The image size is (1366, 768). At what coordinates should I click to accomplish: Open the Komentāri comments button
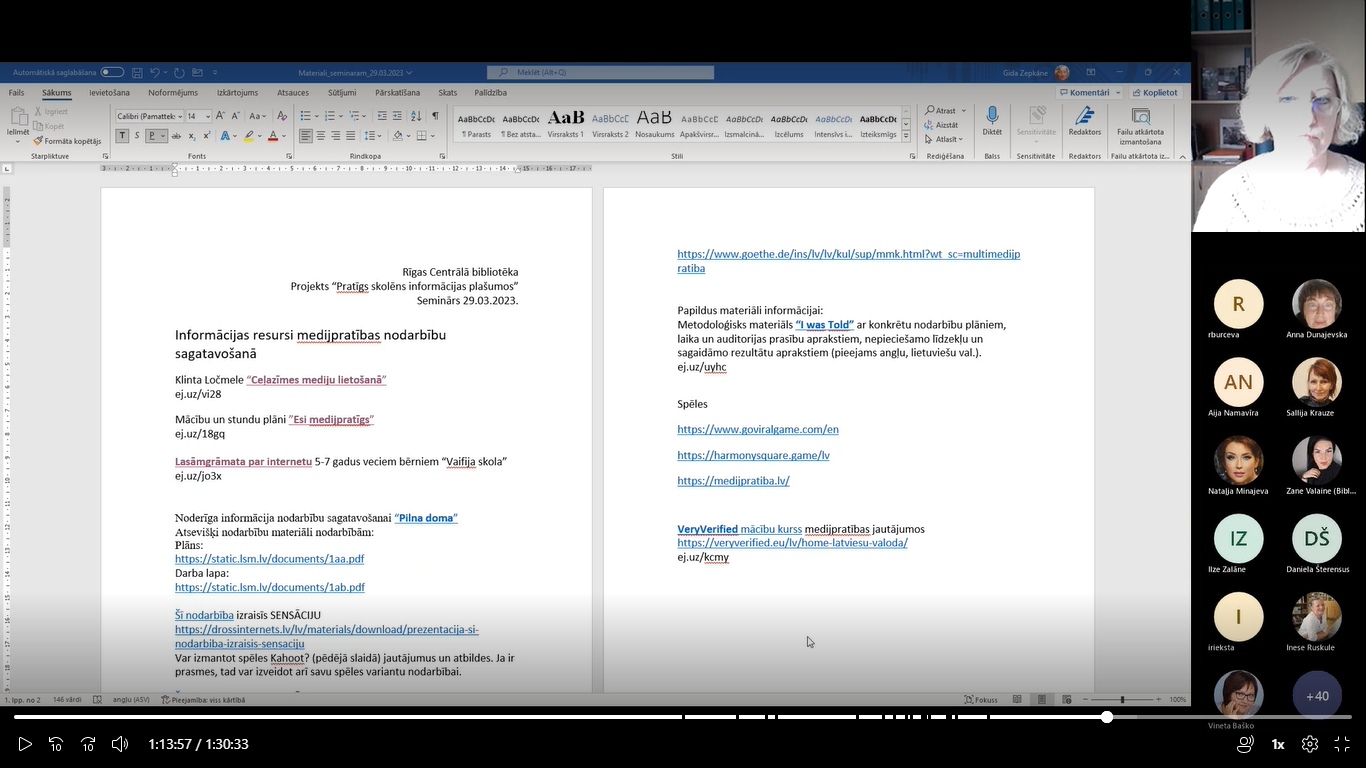pyautogui.click(x=1090, y=93)
